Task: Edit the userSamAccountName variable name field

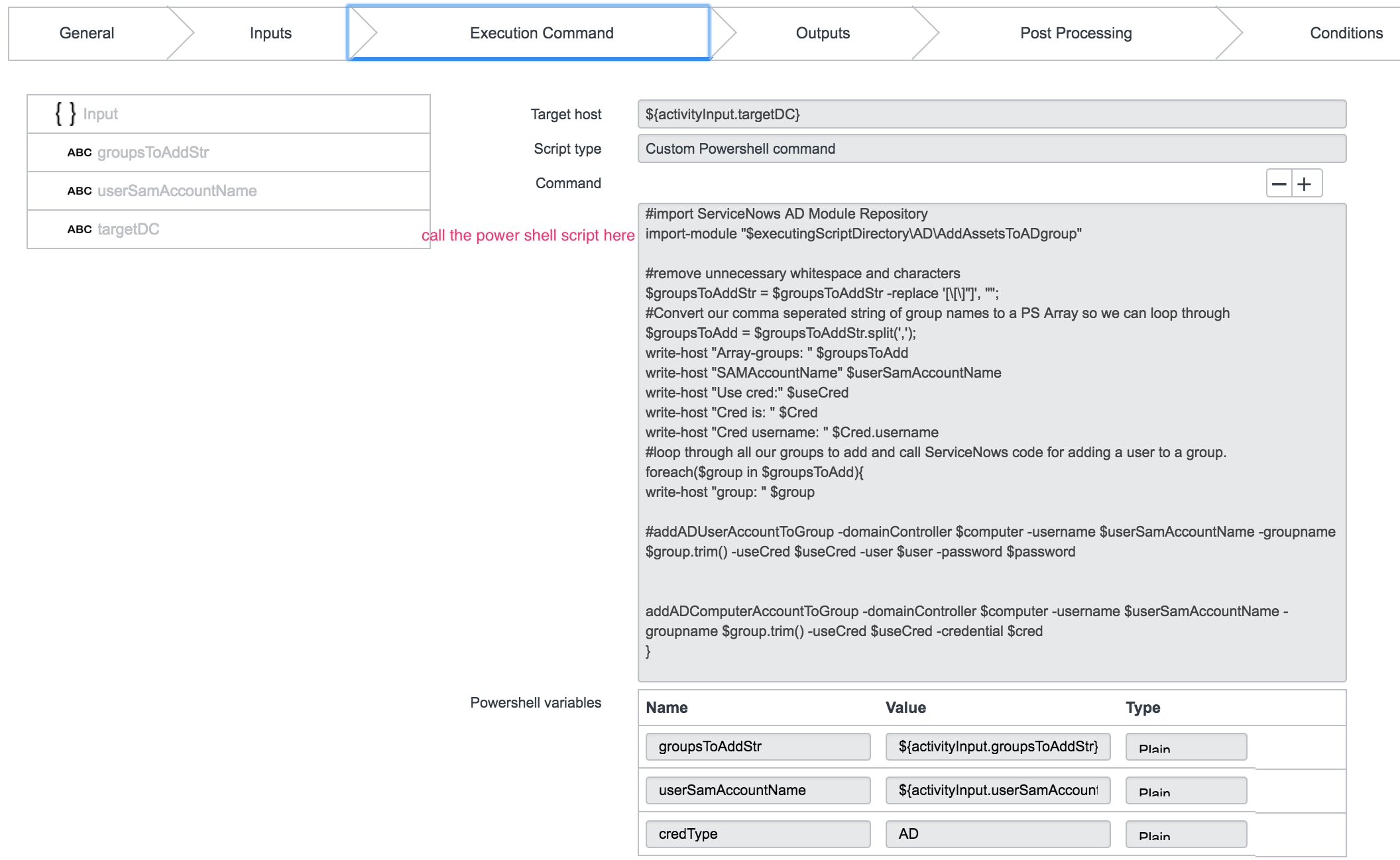Action: pos(758,790)
